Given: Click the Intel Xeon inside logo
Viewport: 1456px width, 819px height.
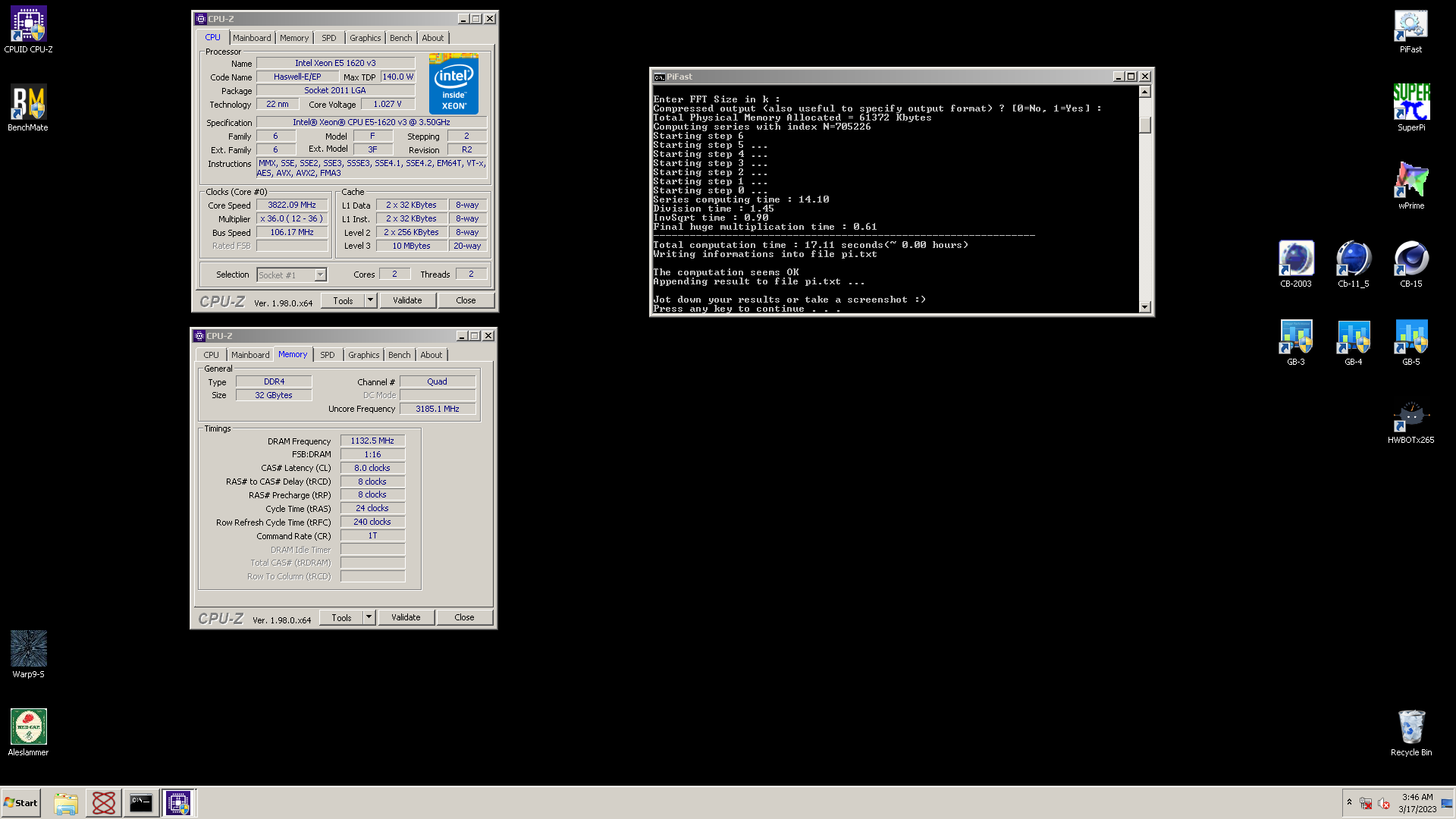Looking at the screenshot, I should [x=453, y=83].
